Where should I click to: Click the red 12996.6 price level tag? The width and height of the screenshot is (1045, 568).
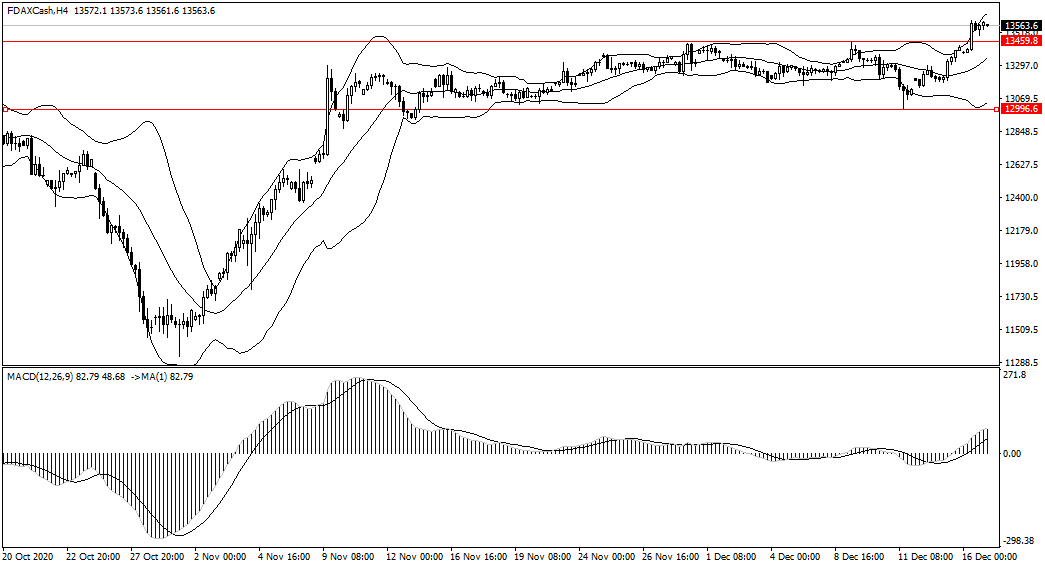pyautogui.click(x=1022, y=109)
